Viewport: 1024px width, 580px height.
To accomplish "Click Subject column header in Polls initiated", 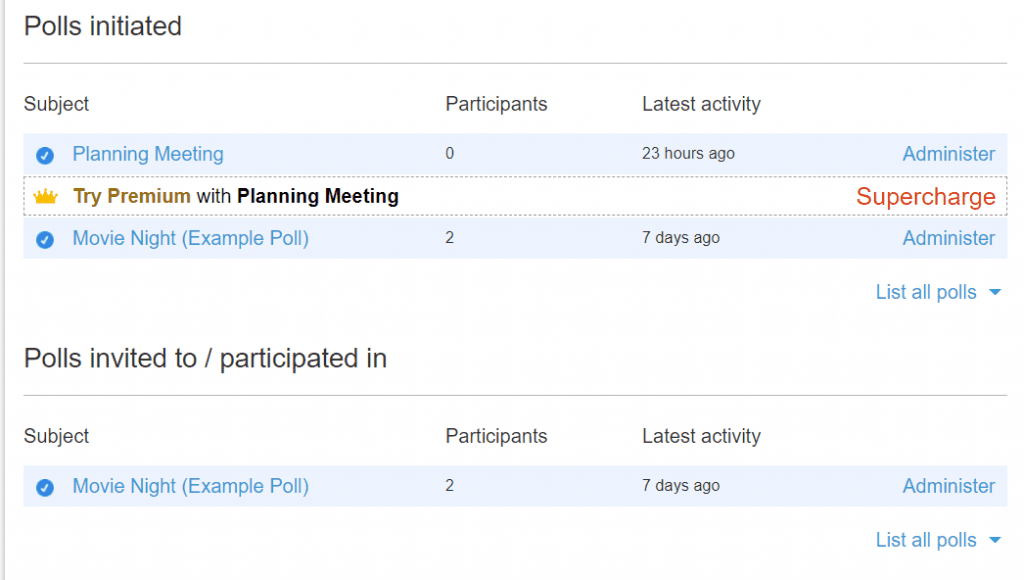I will [56, 105].
